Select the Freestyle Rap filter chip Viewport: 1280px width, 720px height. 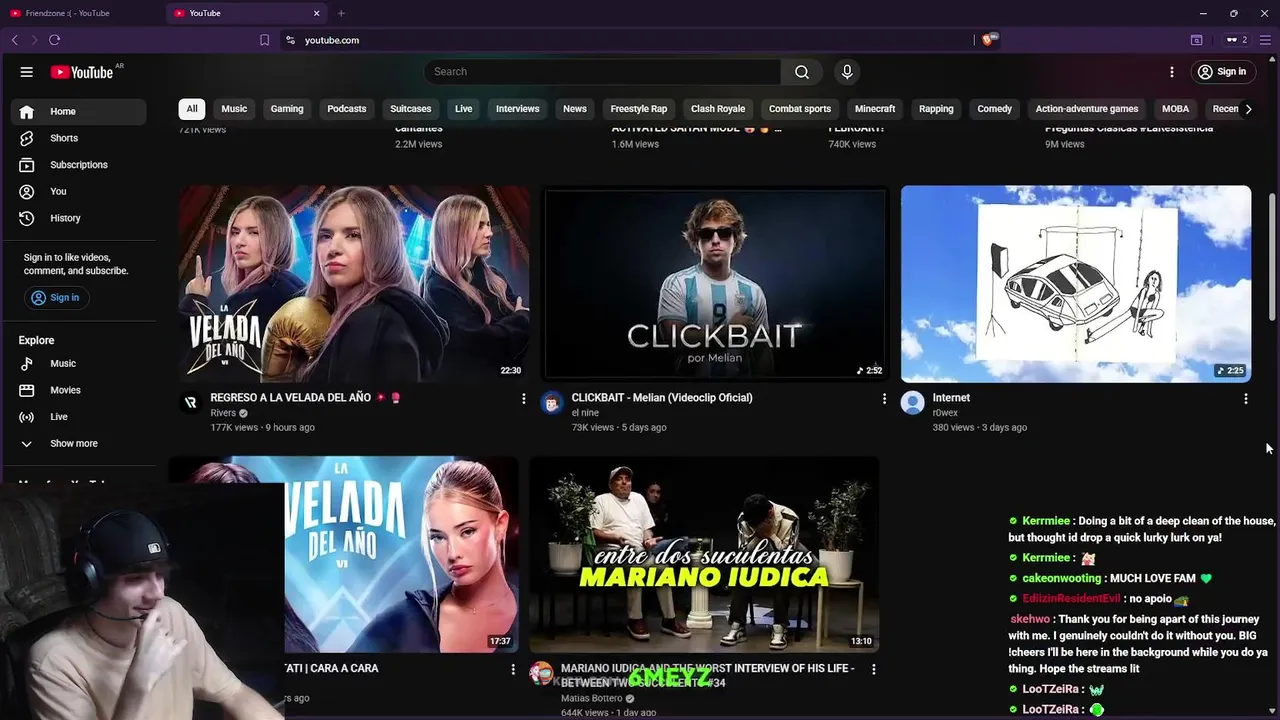tap(639, 109)
